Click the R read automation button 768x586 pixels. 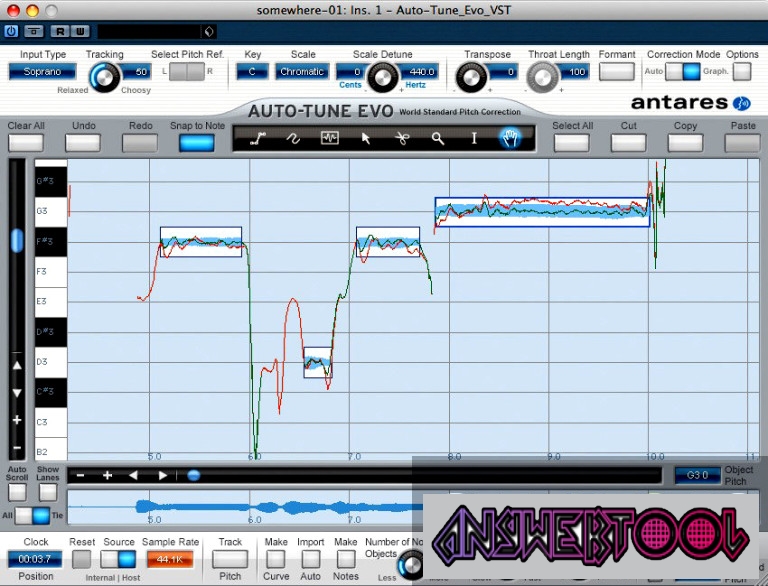[60, 32]
